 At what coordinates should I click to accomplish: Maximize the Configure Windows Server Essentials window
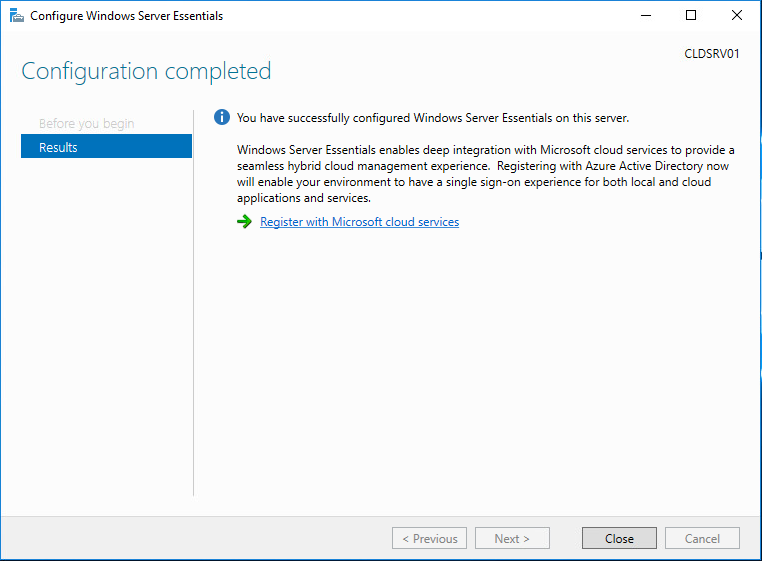click(691, 16)
